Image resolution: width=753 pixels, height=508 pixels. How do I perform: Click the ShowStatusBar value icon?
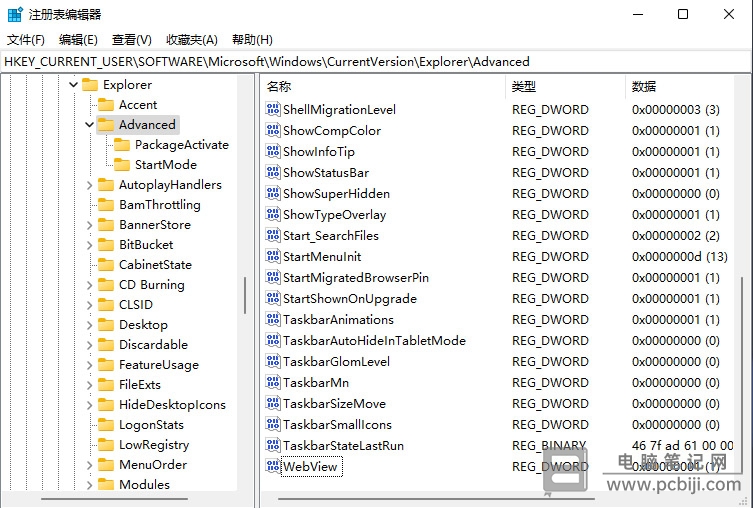273,172
